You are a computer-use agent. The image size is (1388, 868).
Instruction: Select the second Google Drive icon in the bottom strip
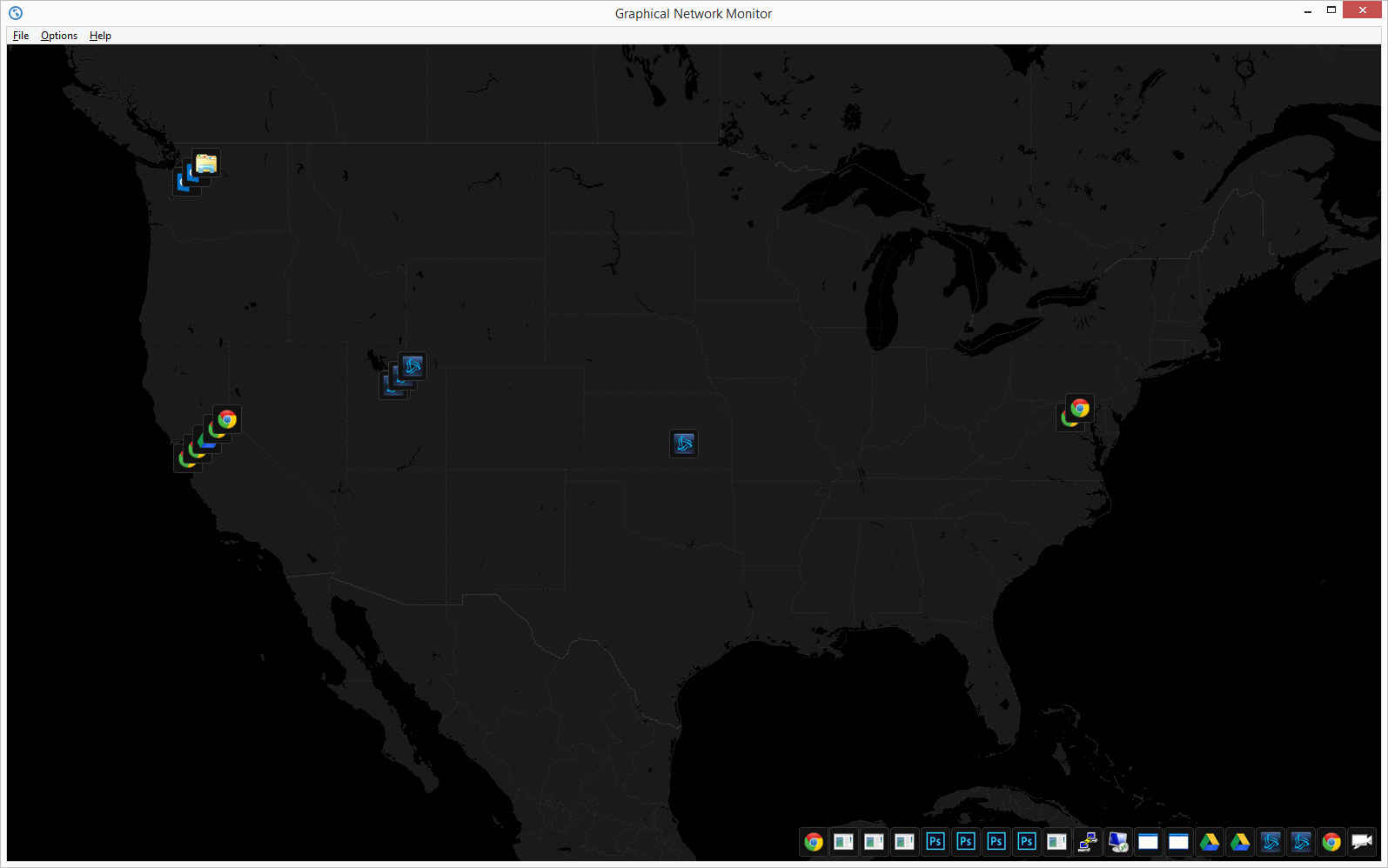pyautogui.click(x=1240, y=841)
